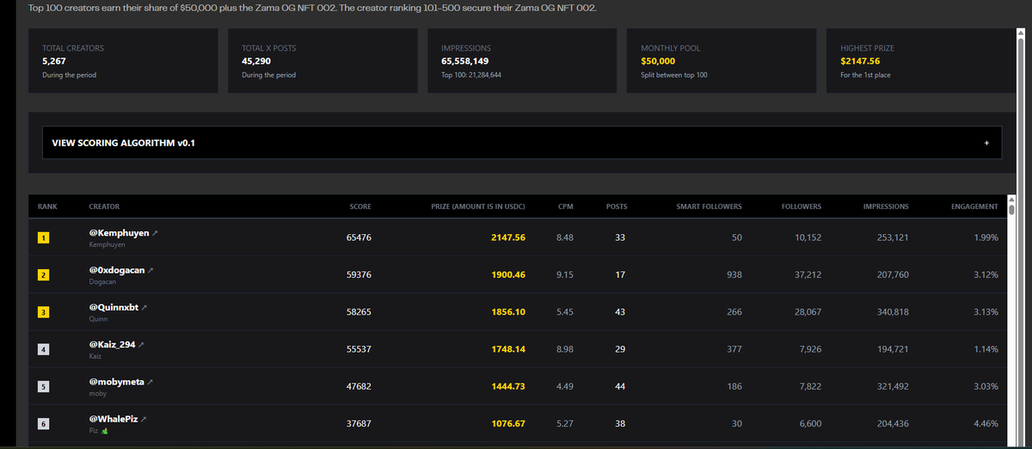
Task: Click the link arrow next to @mobymeta
Action: pos(150,381)
